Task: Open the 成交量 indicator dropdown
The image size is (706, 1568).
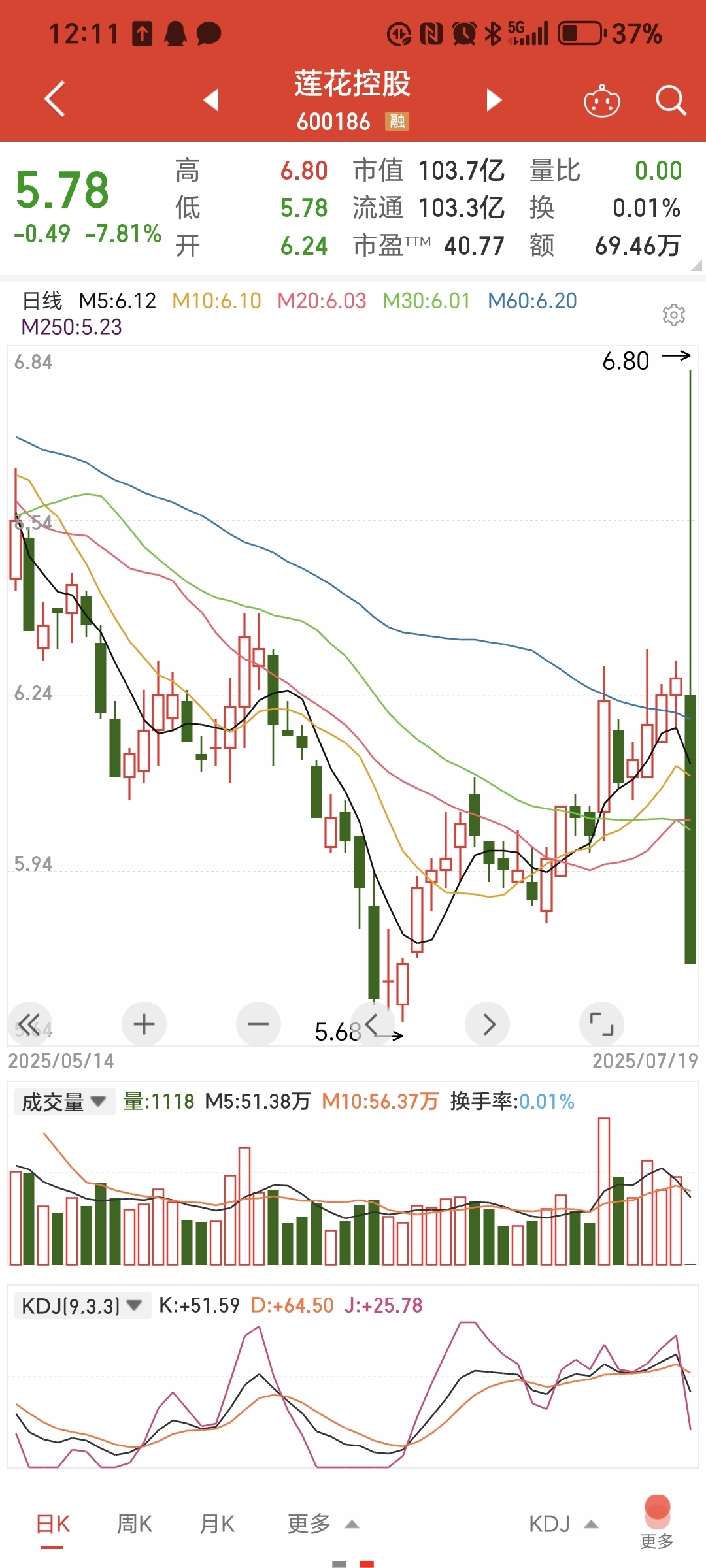Action: pos(64,1102)
